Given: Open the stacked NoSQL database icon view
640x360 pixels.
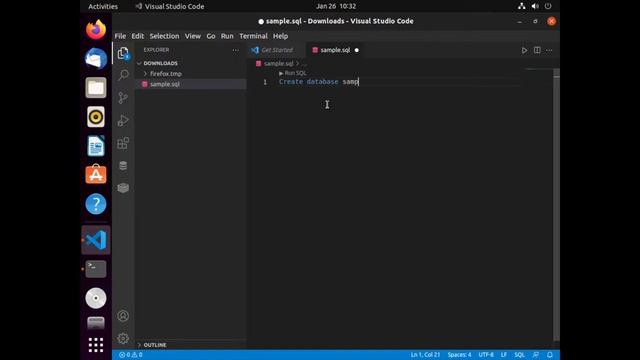Looking at the screenshot, I should (x=123, y=188).
